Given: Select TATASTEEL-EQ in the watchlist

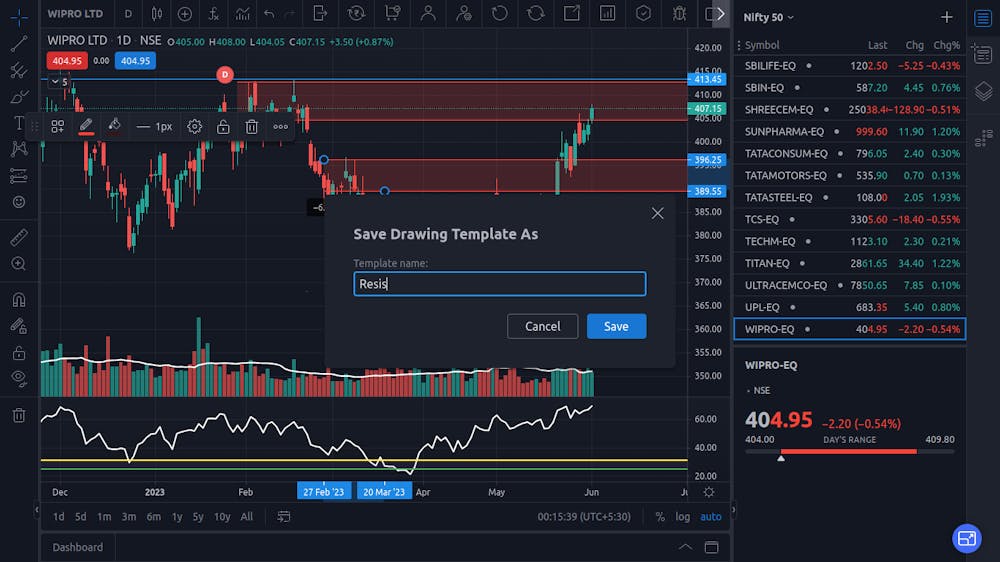Looking at the screenshot, I should pos(849,197).
